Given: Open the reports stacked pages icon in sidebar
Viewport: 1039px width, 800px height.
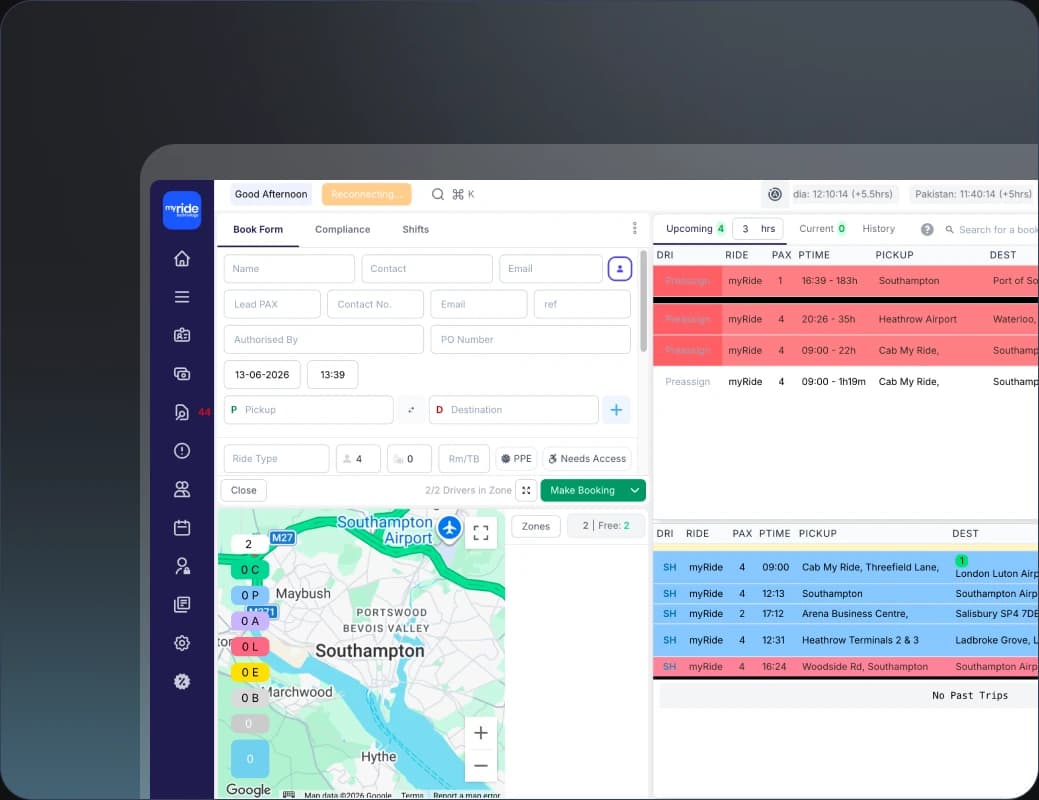Looking at the screenshot, I should 182,604.
